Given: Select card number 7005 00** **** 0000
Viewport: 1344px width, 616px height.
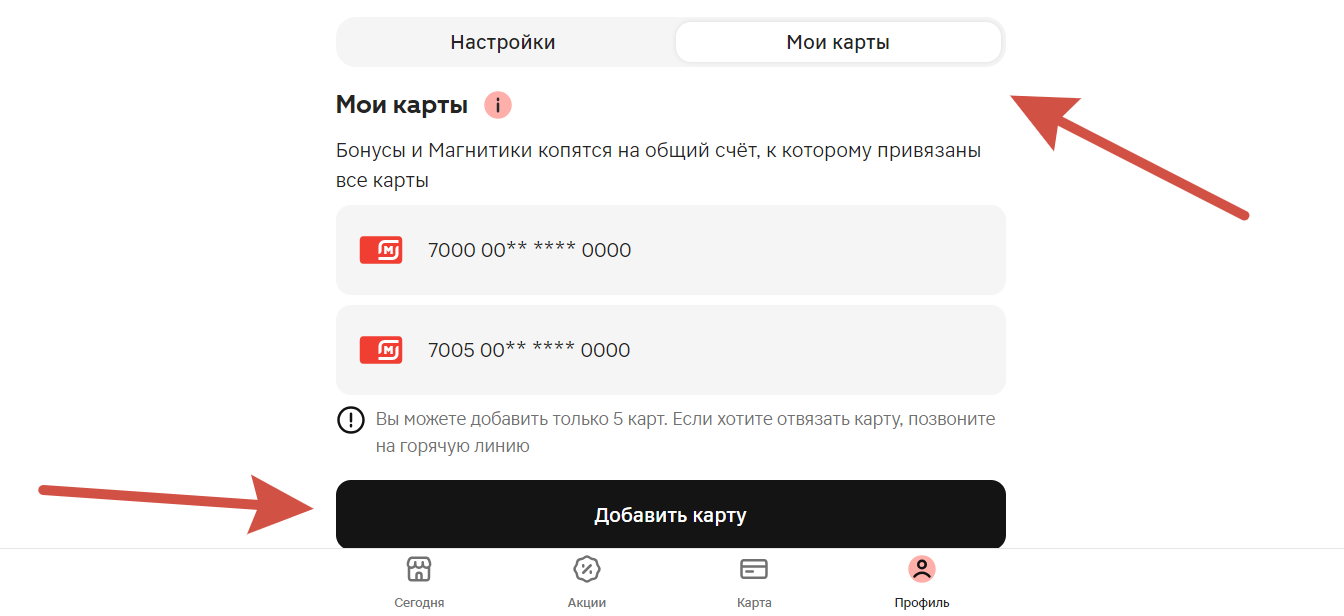Looking at the screenshot, I should pos(529,350).
